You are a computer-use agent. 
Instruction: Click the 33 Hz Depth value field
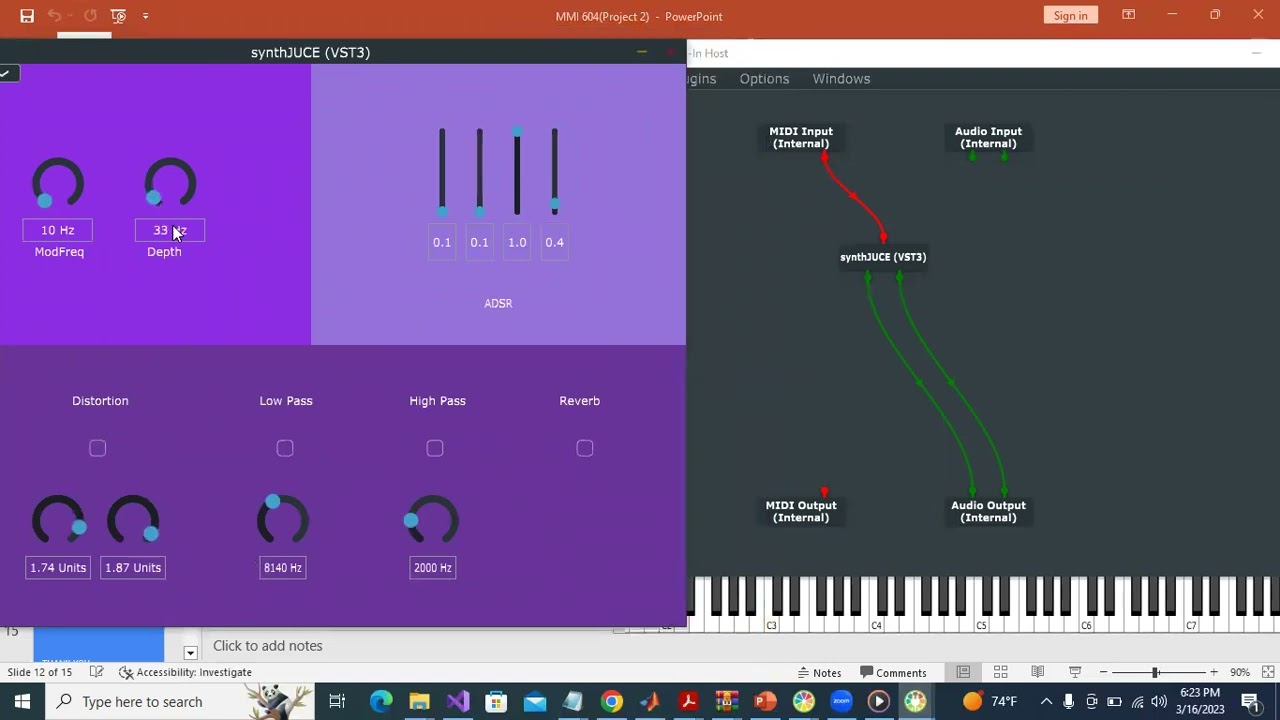(170, 230)
